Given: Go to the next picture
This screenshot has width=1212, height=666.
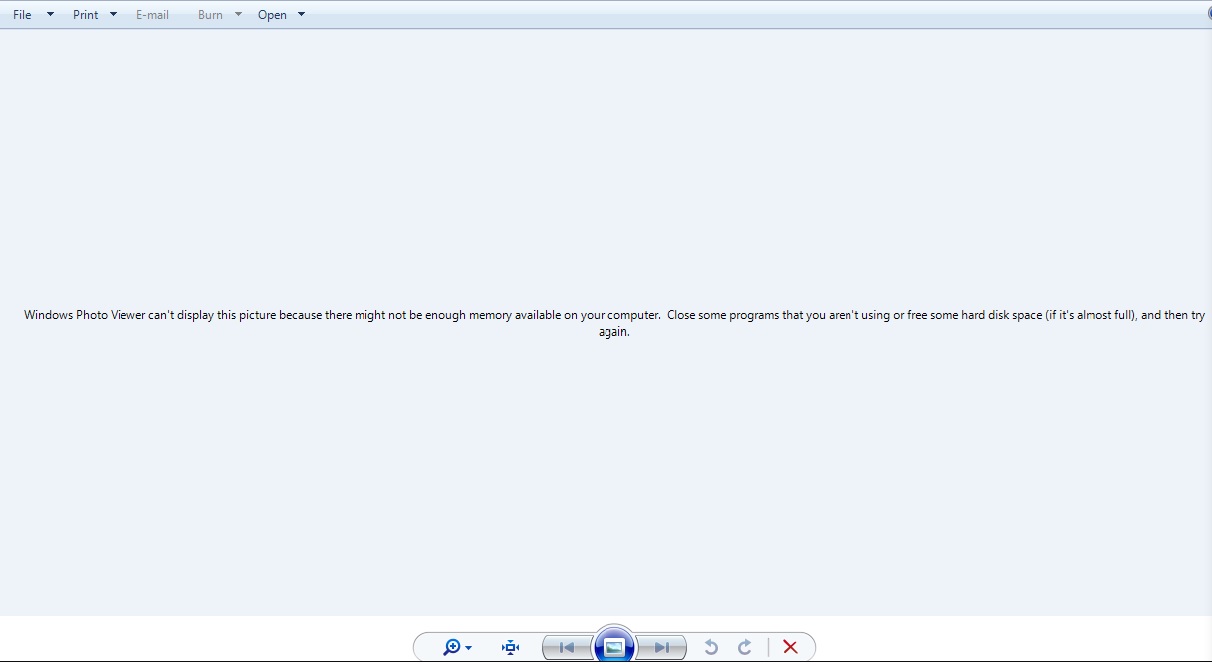Looking at the screenshot, I should tap(661, 647).
